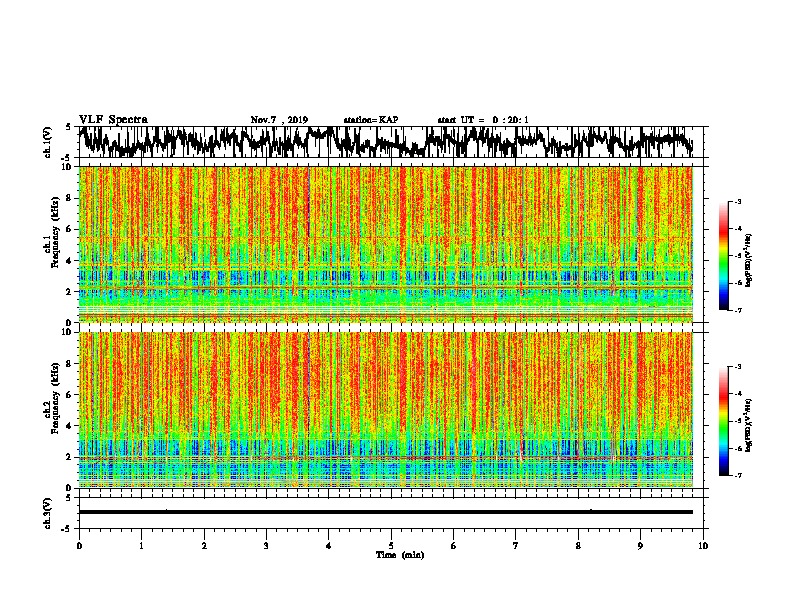Click the "-7" label on ch.1 color scale
Viewport: 792px width, 612px height.
pos(737,310)
